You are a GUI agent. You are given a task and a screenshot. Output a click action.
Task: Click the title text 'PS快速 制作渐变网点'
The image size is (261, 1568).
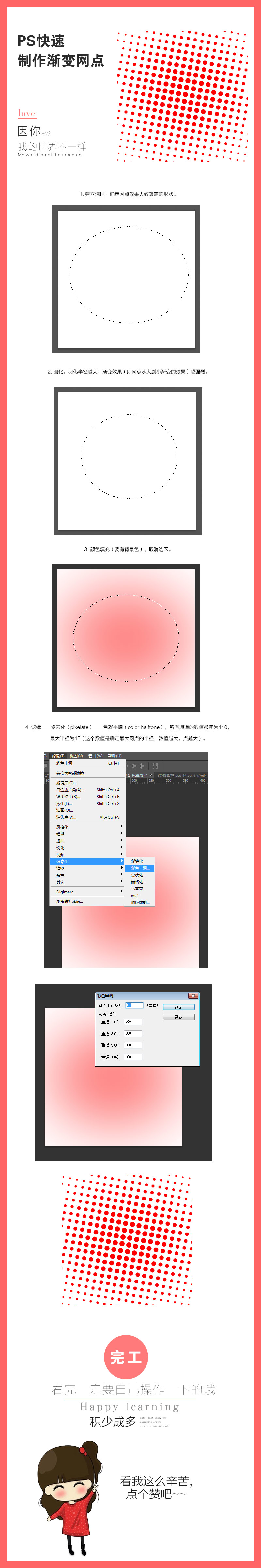[x=60, y=51]
